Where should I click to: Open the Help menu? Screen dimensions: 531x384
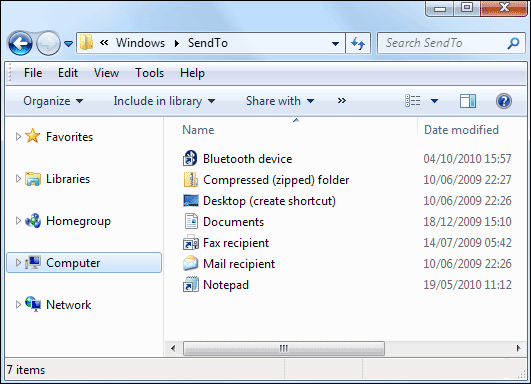click(192, 73)
